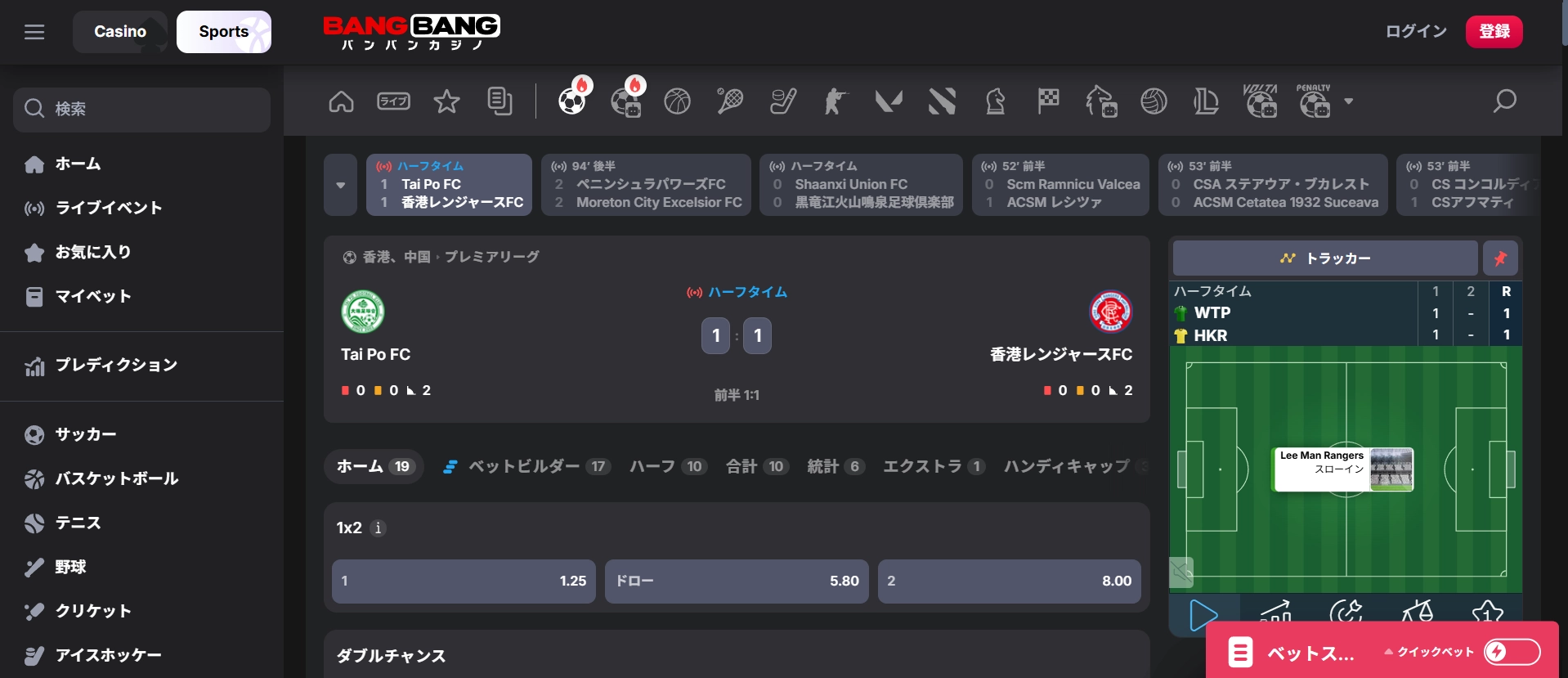The image size is (1568, 678).
Task: Select the League of Legends icon
Action: 1207,101
